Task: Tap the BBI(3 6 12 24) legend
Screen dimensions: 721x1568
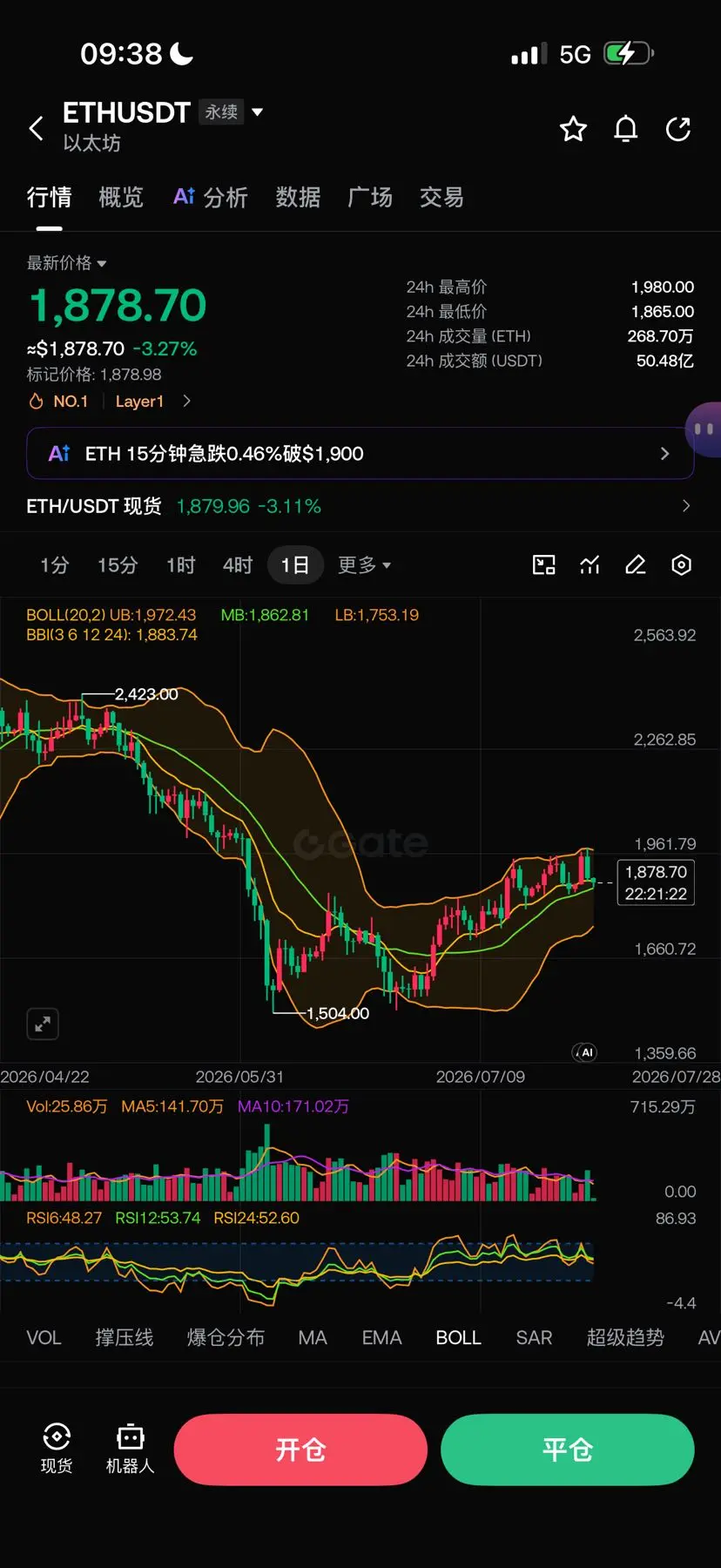Action: [x=111, y=635]
